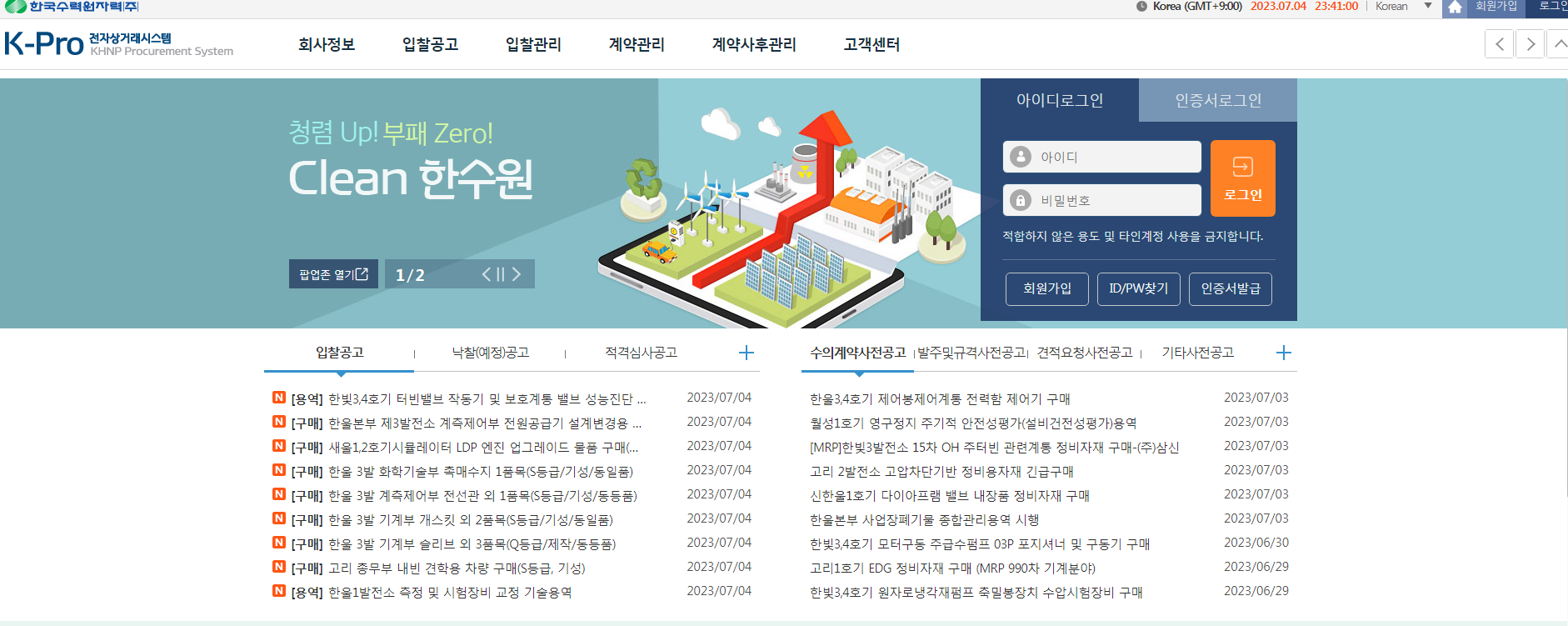1568x626 pixels.
Task: Open 월성1호기 영구정지 주기적 안전성평가 notice
Action: coord(973,423)
